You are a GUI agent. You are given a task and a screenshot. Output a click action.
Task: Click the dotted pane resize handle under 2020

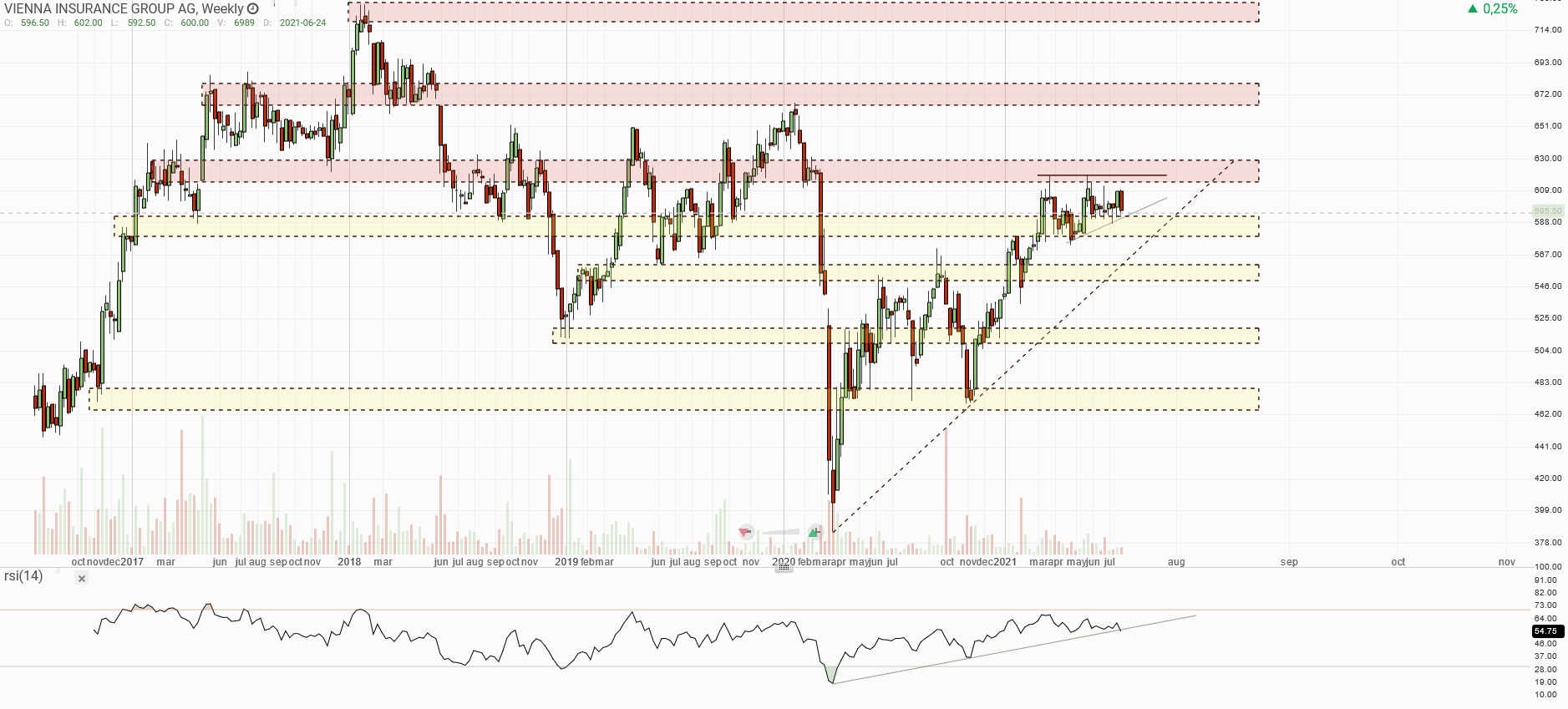(x=784, y=567)
